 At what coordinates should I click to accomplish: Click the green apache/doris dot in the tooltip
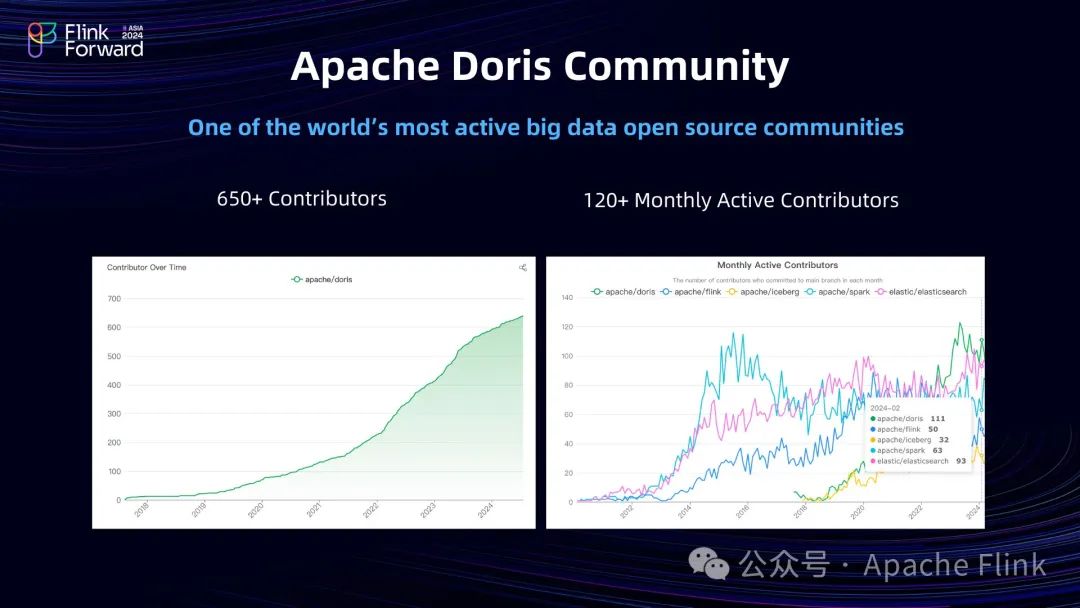point(873,419)
